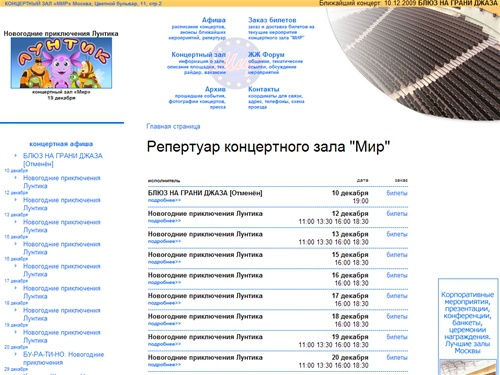
Task: Click the Репертуар концертного зала "Мир" heading
Action: point(268,147)
